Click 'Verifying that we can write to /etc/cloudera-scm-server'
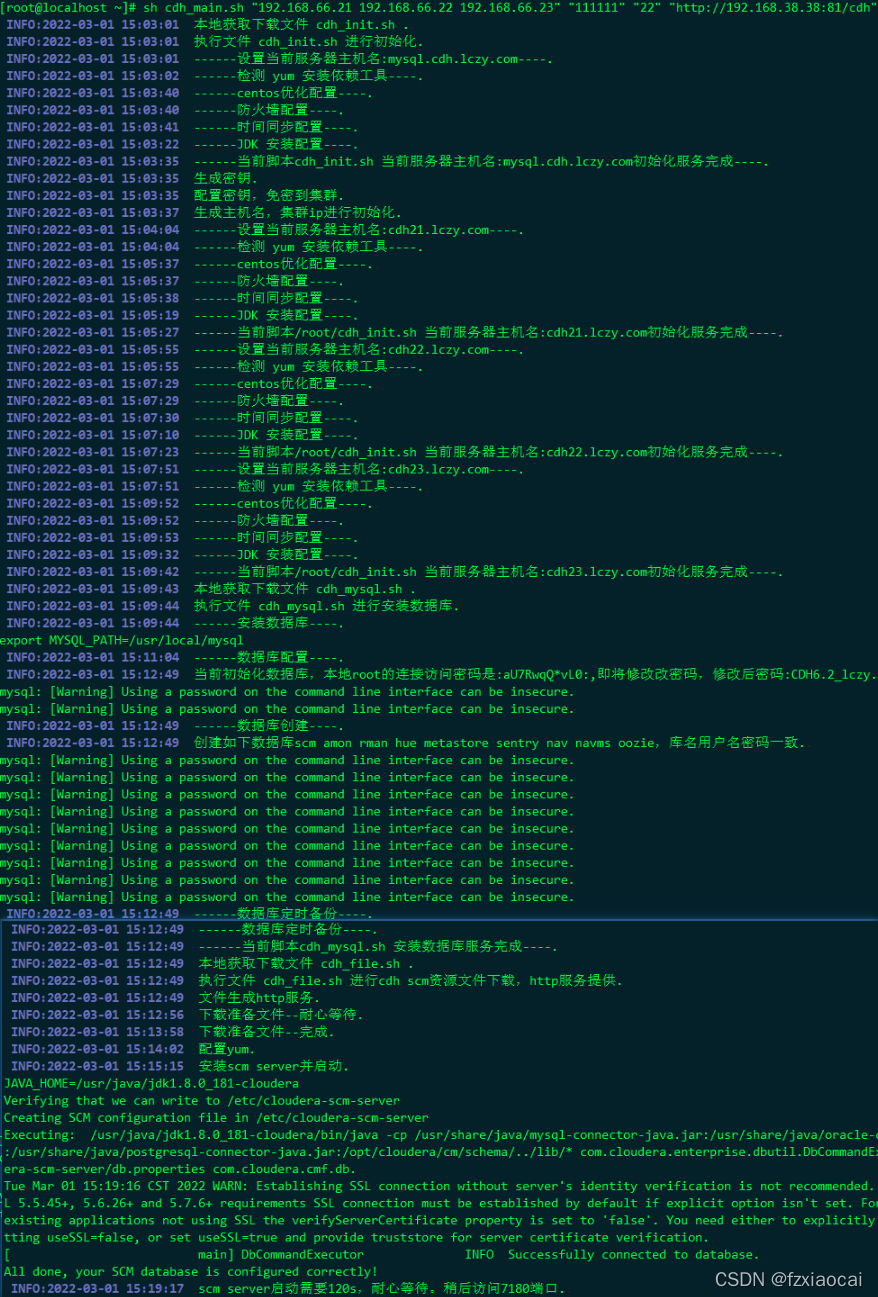Image resolution: width=878 pixels, height=1297 pixels. (201, 1100)
